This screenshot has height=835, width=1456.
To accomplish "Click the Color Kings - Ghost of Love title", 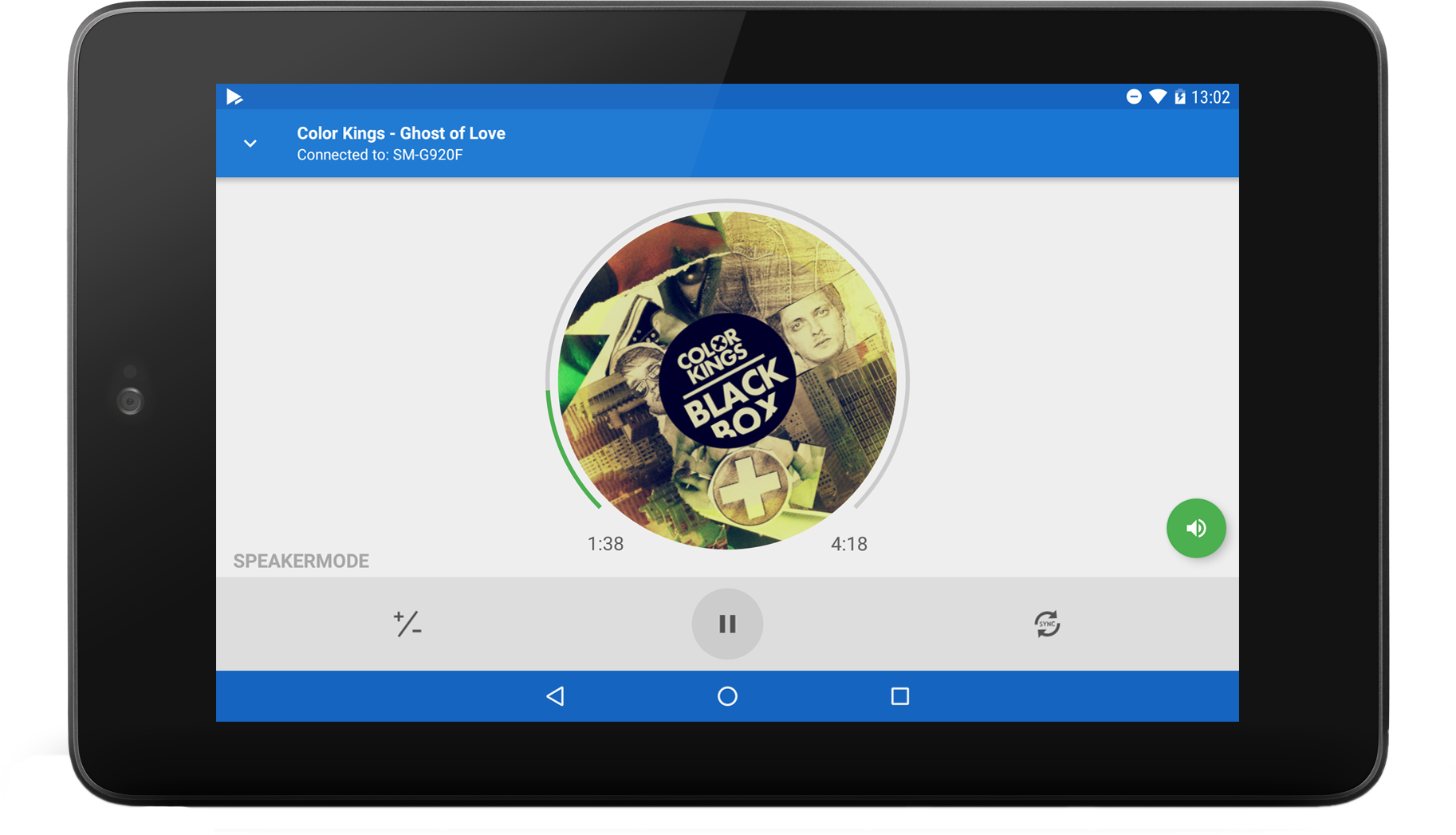I will pos(401,133).
